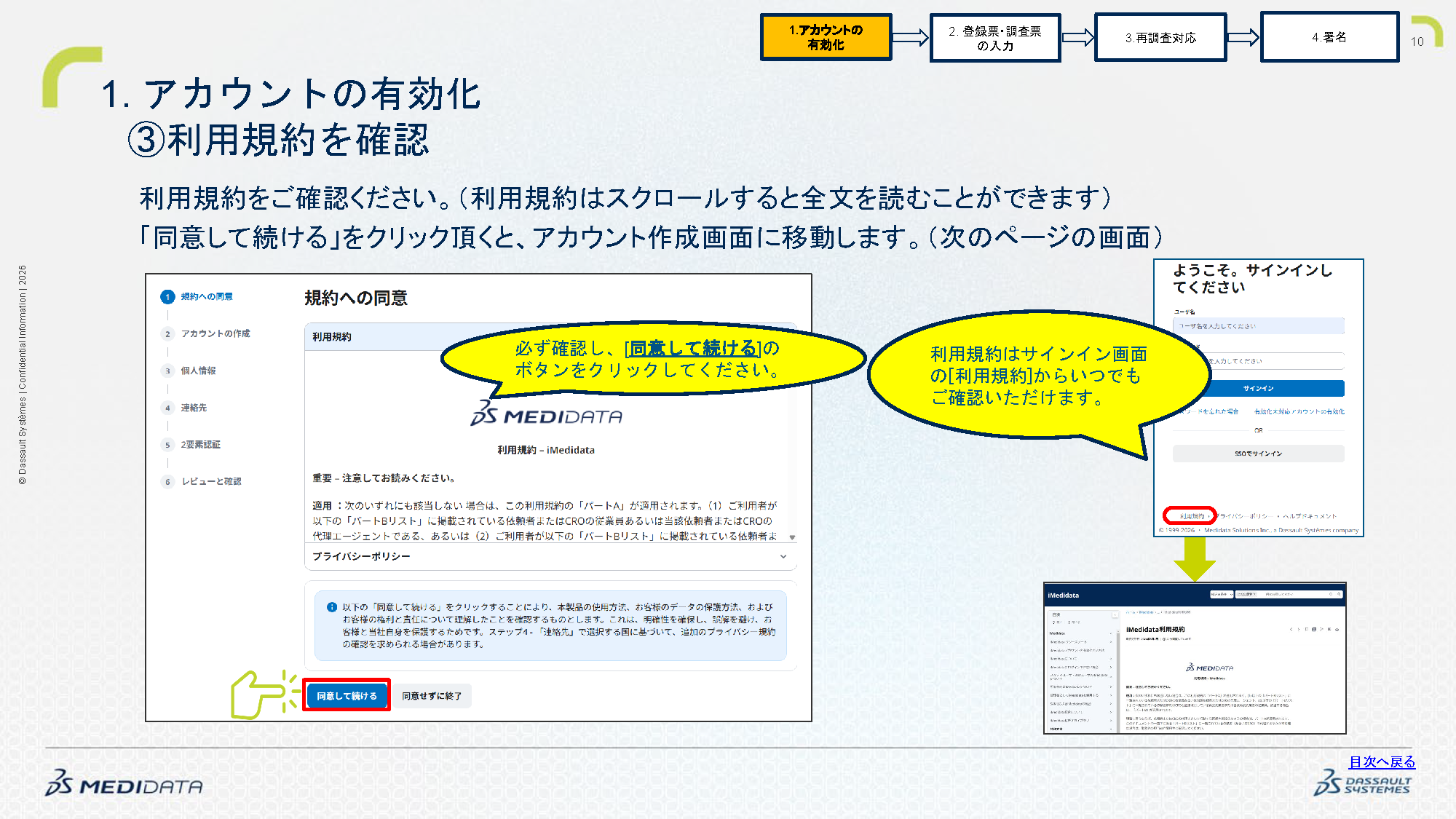Select step 6 レビューと確認 in the wizard
1456x819 pixels.
click(x=202, y=481)
